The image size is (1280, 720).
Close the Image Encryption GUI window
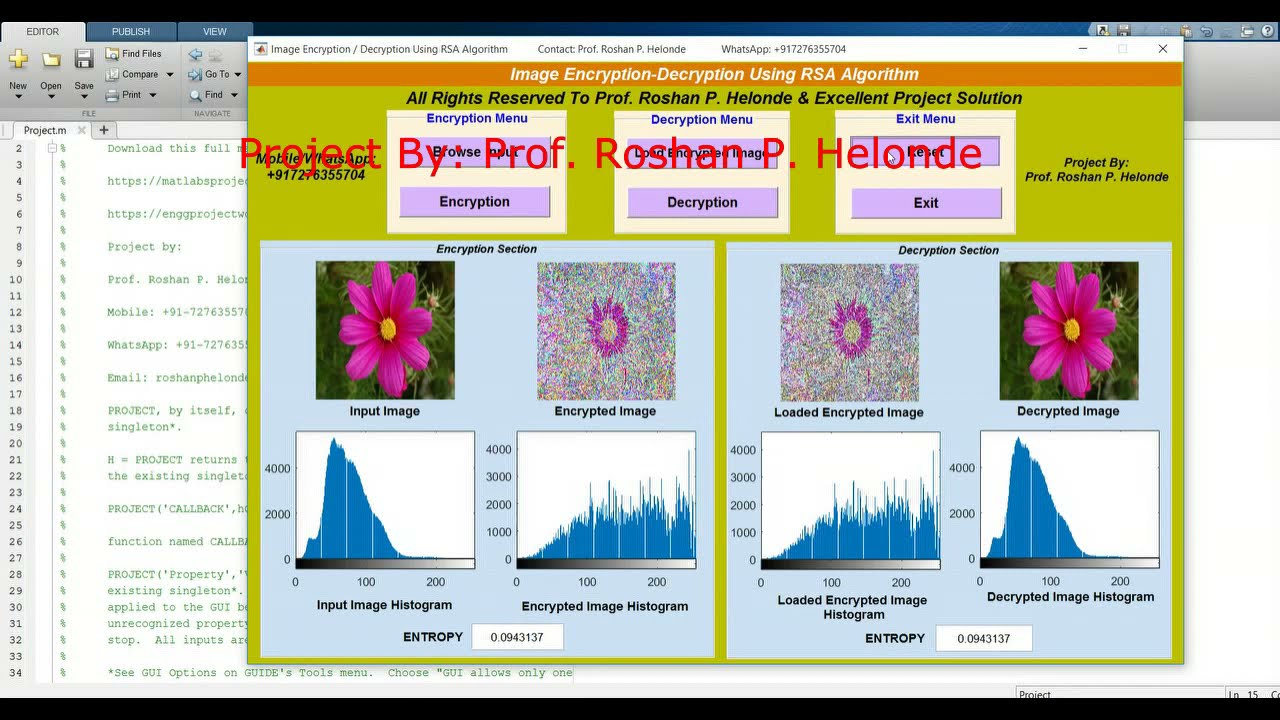pos(1162,49)
